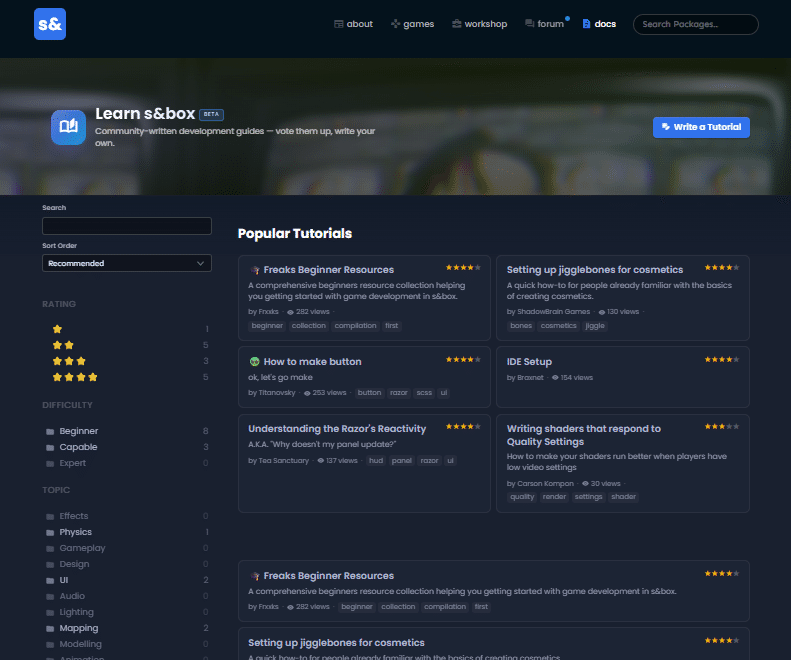Click the first tag in lower Freaks list entry
The width and height of the screenshot is (791, 660).
(x=481, y=607)
